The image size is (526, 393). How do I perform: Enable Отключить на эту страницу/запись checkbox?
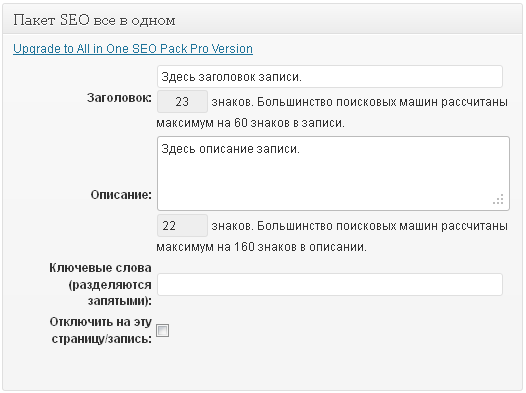[163, 331]
